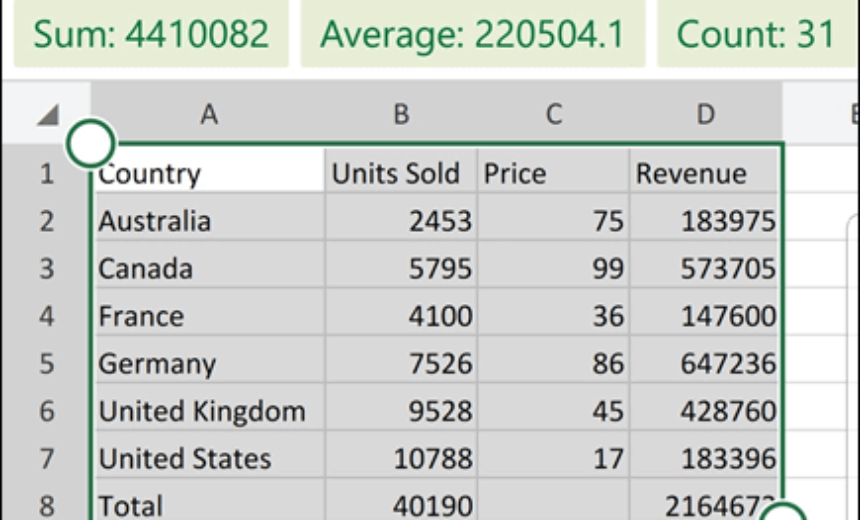The height and width of the screenshot is (520, 860).
Task: Select column A header
Action: tap(208, 115)
